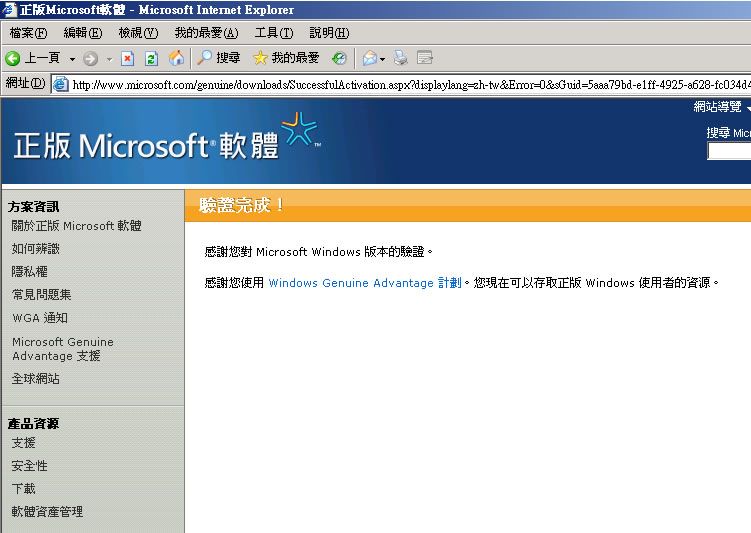
Task: Open the 軟體資產管理 sidebar link
Action: pos(47,511)
